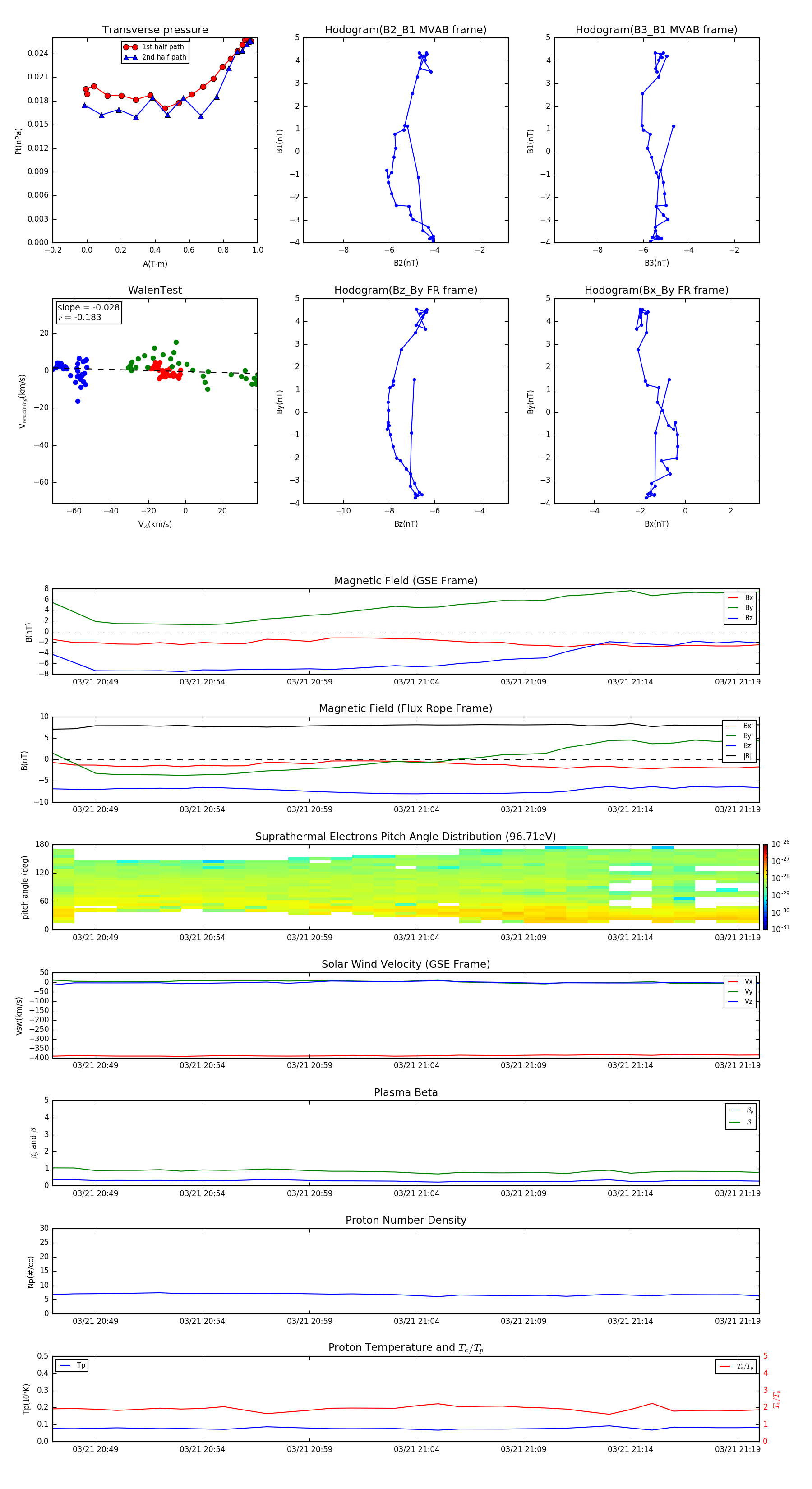Click the first red circle of 1st half path
Viewport: 812px width, 1489px height.
tap(86, 89)
